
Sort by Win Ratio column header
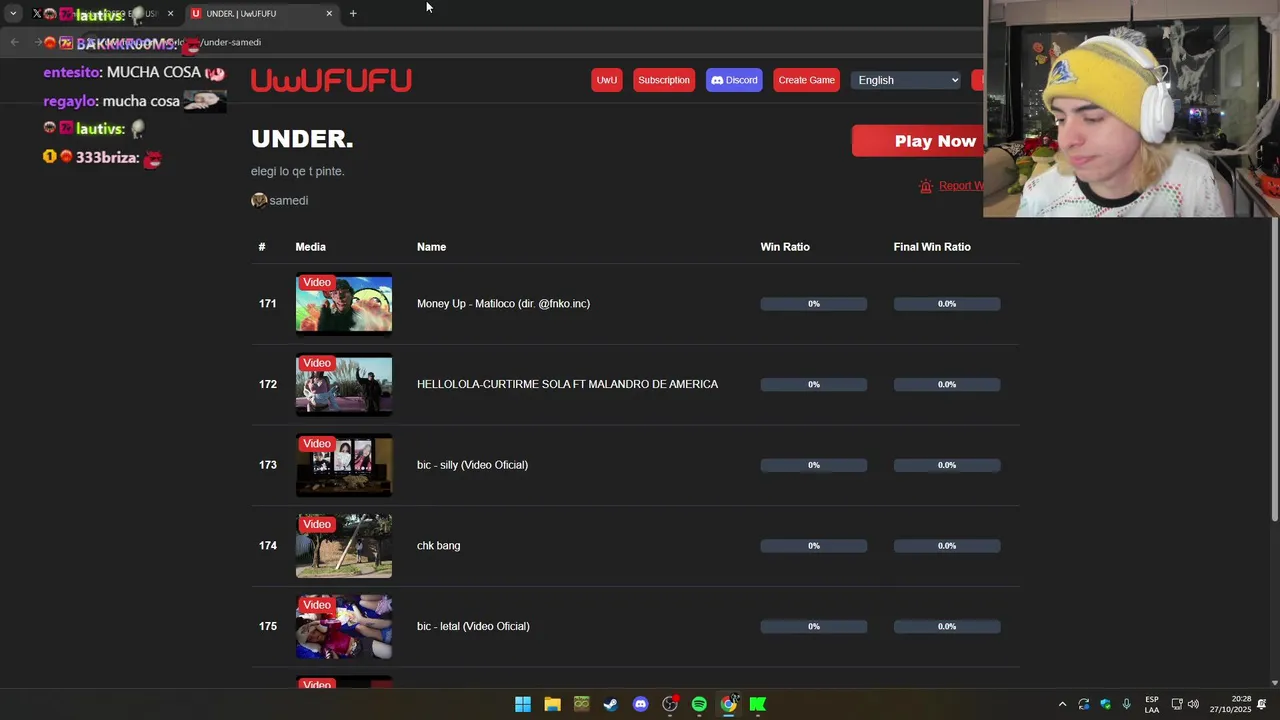(x=785, y=247)
